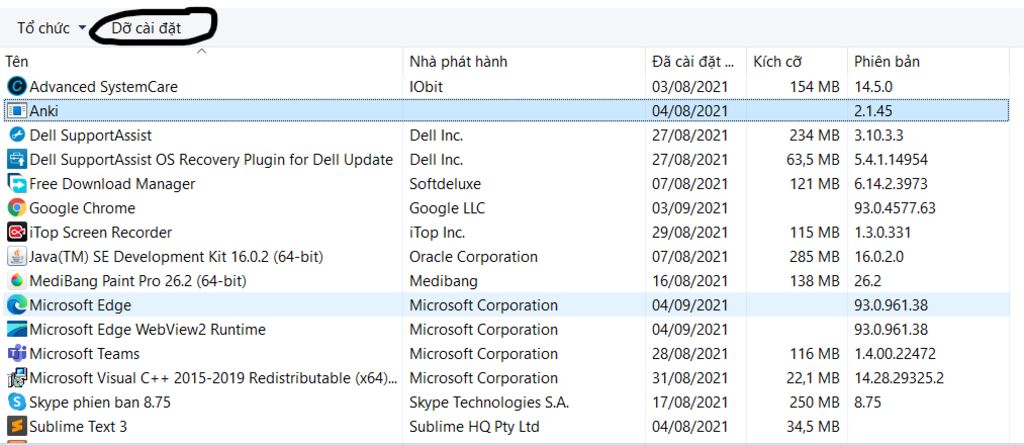
Task: Select the Sublime Text 3 icon
Action: (17, 427)
